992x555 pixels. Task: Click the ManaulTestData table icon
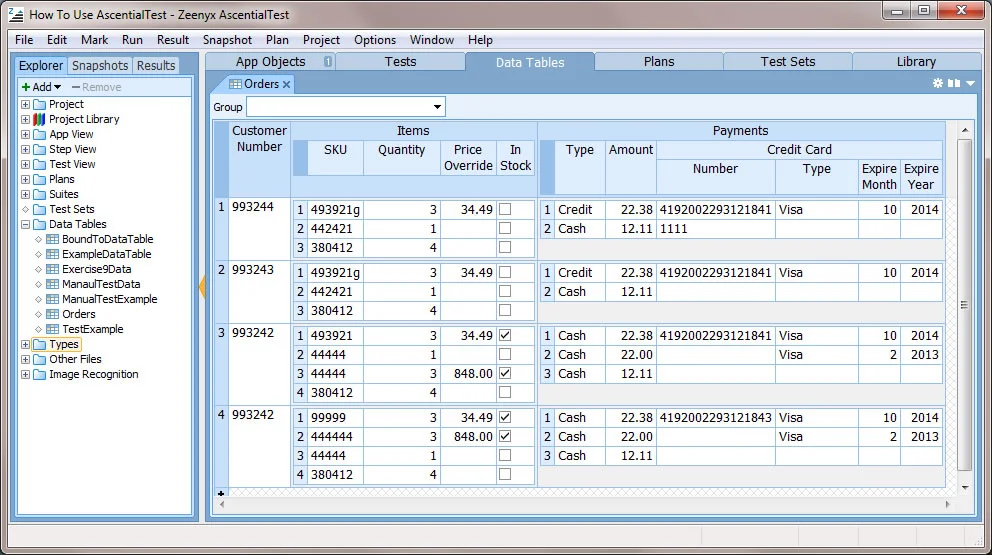pyautogui.click(x=53, y=284)
